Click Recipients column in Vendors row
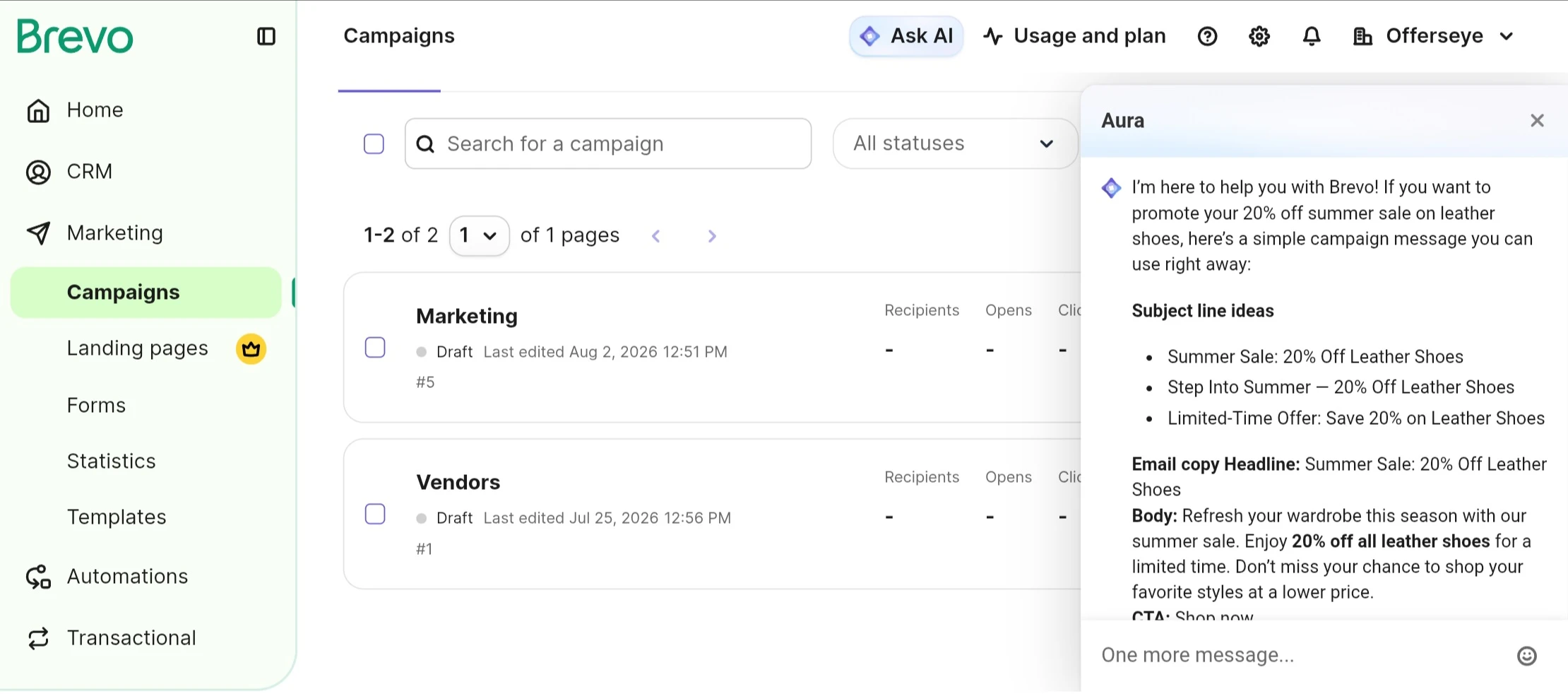The width and height of the screenshot is (1568, 694). click(x=922, y=477)
